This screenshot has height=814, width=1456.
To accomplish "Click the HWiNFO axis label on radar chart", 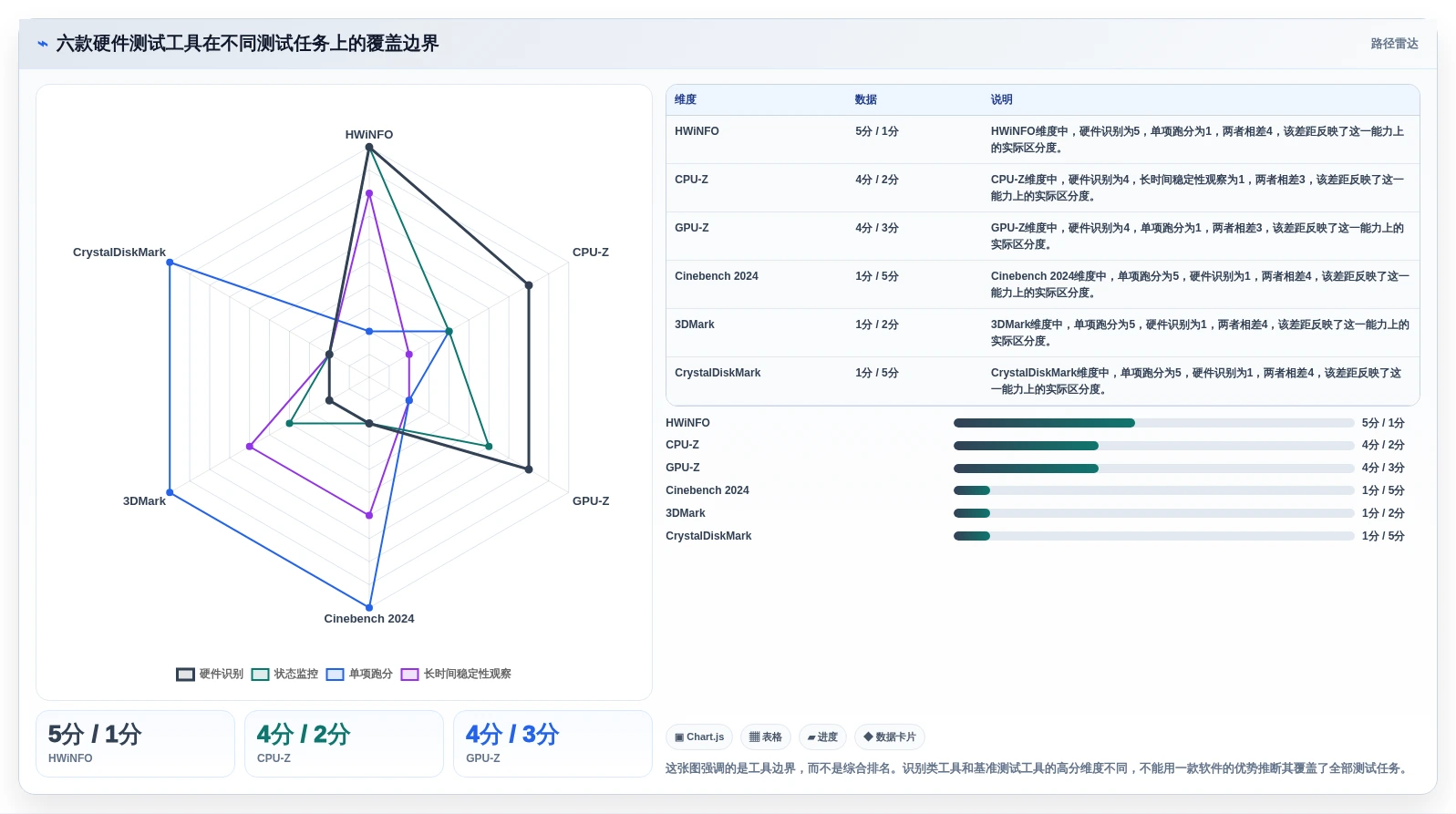I will tap(369, 135).
